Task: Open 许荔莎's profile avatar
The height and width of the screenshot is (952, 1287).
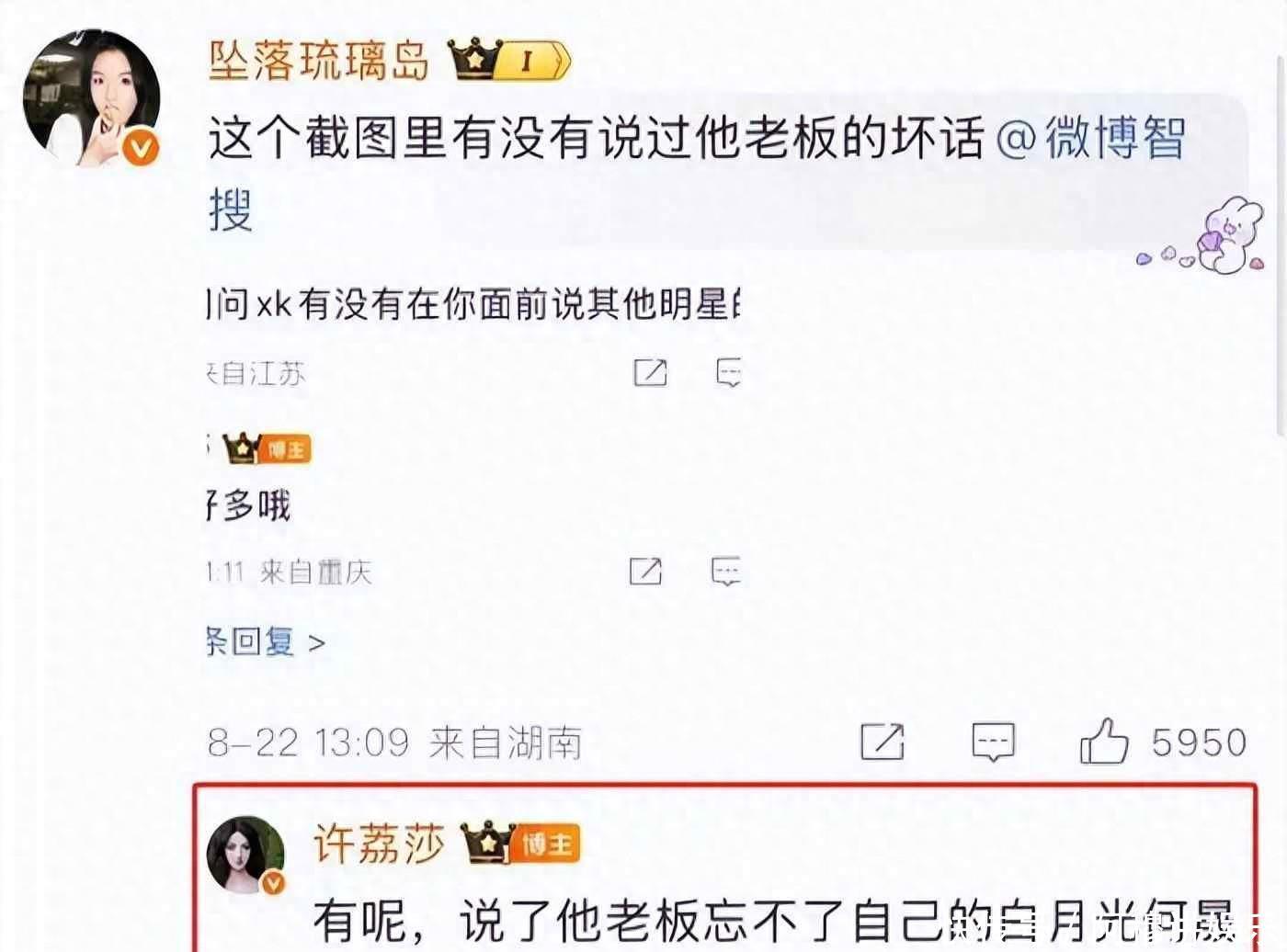Action: click(246, 855)
